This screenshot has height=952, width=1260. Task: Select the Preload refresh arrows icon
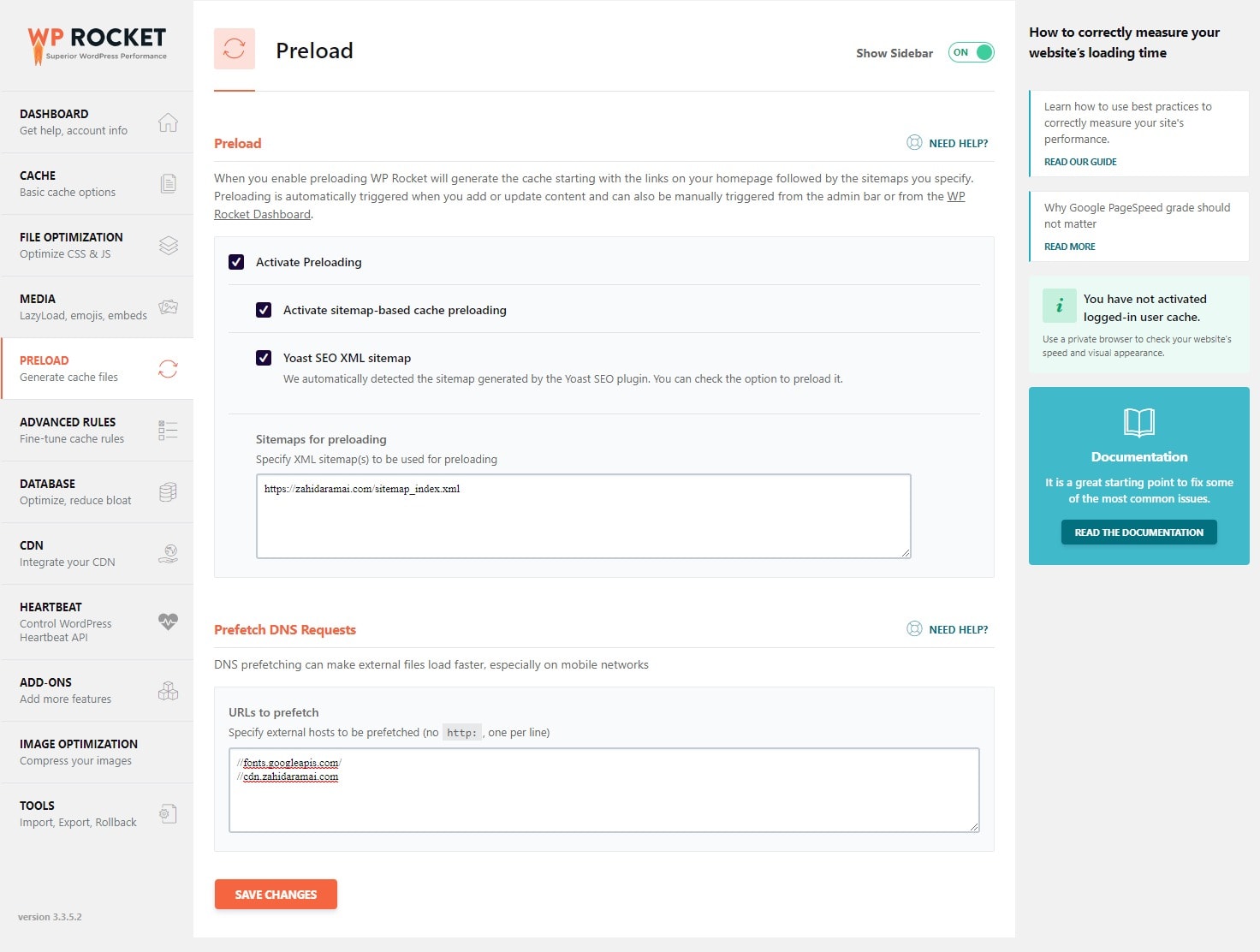[x=168, y=368]
